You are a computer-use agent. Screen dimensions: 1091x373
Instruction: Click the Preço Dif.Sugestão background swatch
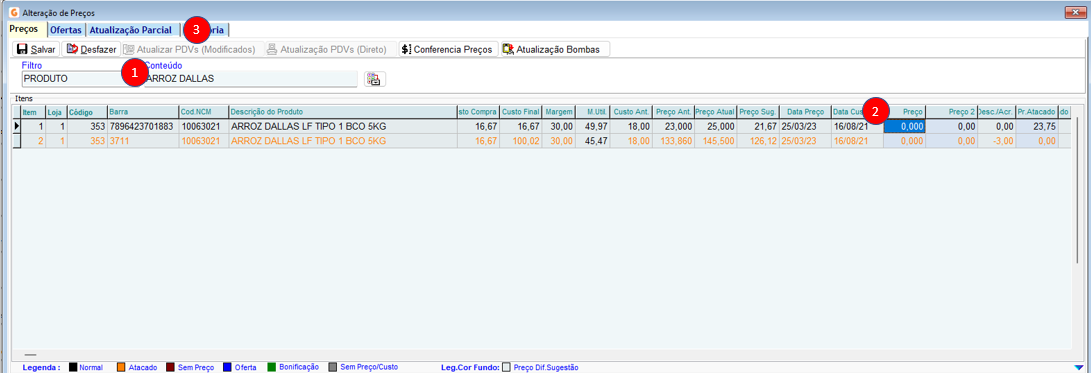click(x=507, y=367)
